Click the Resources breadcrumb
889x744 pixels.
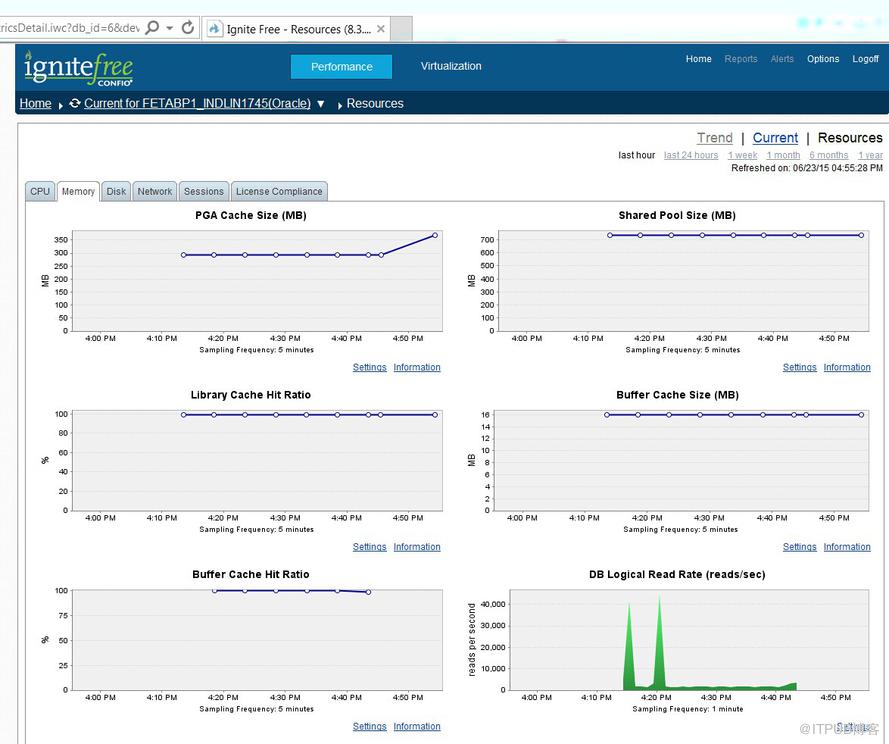pyautogui.click(x=375, y=103)
